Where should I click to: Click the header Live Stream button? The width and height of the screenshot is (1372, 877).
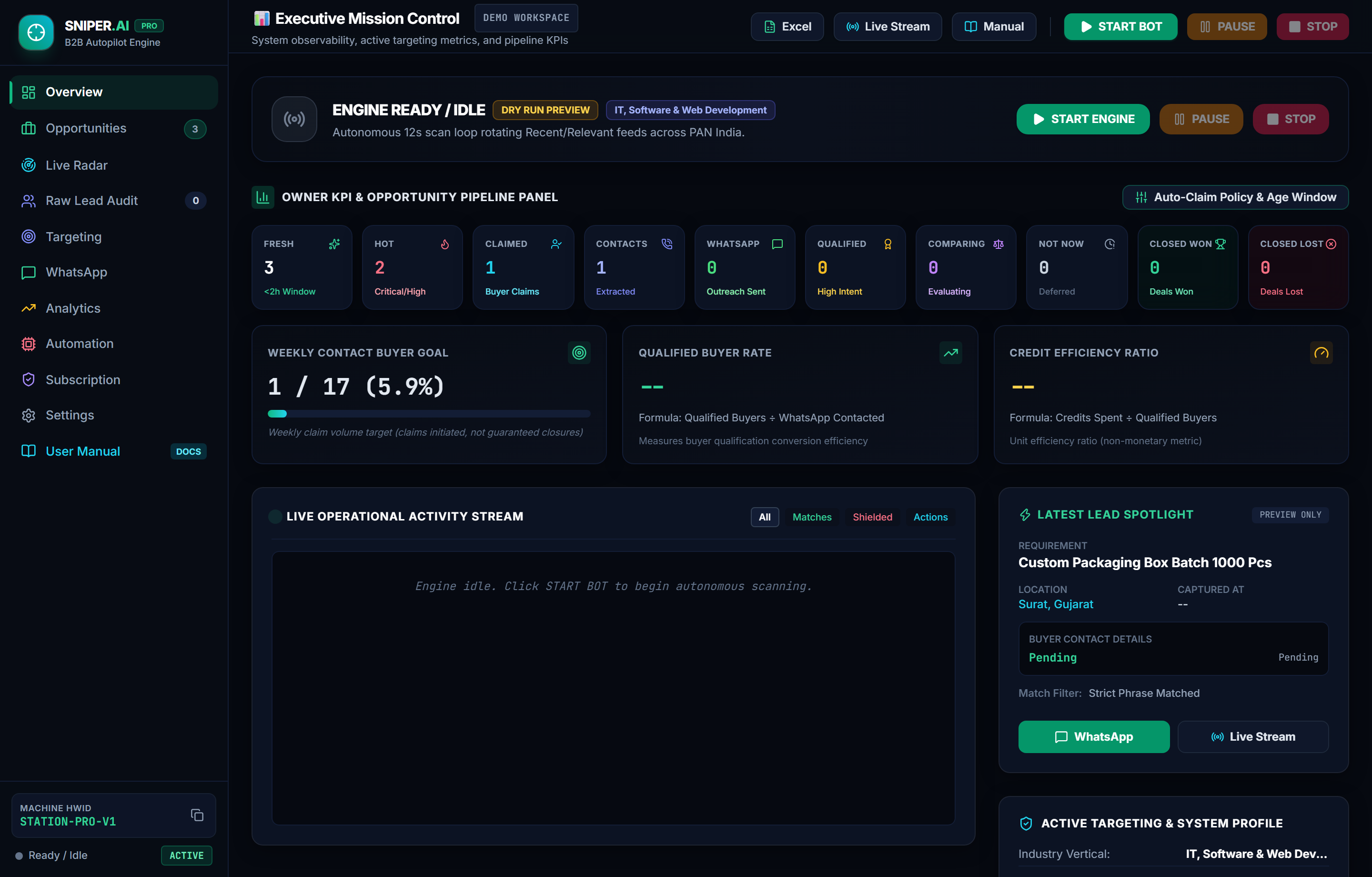pyautogui.click(x=887, y=26)
